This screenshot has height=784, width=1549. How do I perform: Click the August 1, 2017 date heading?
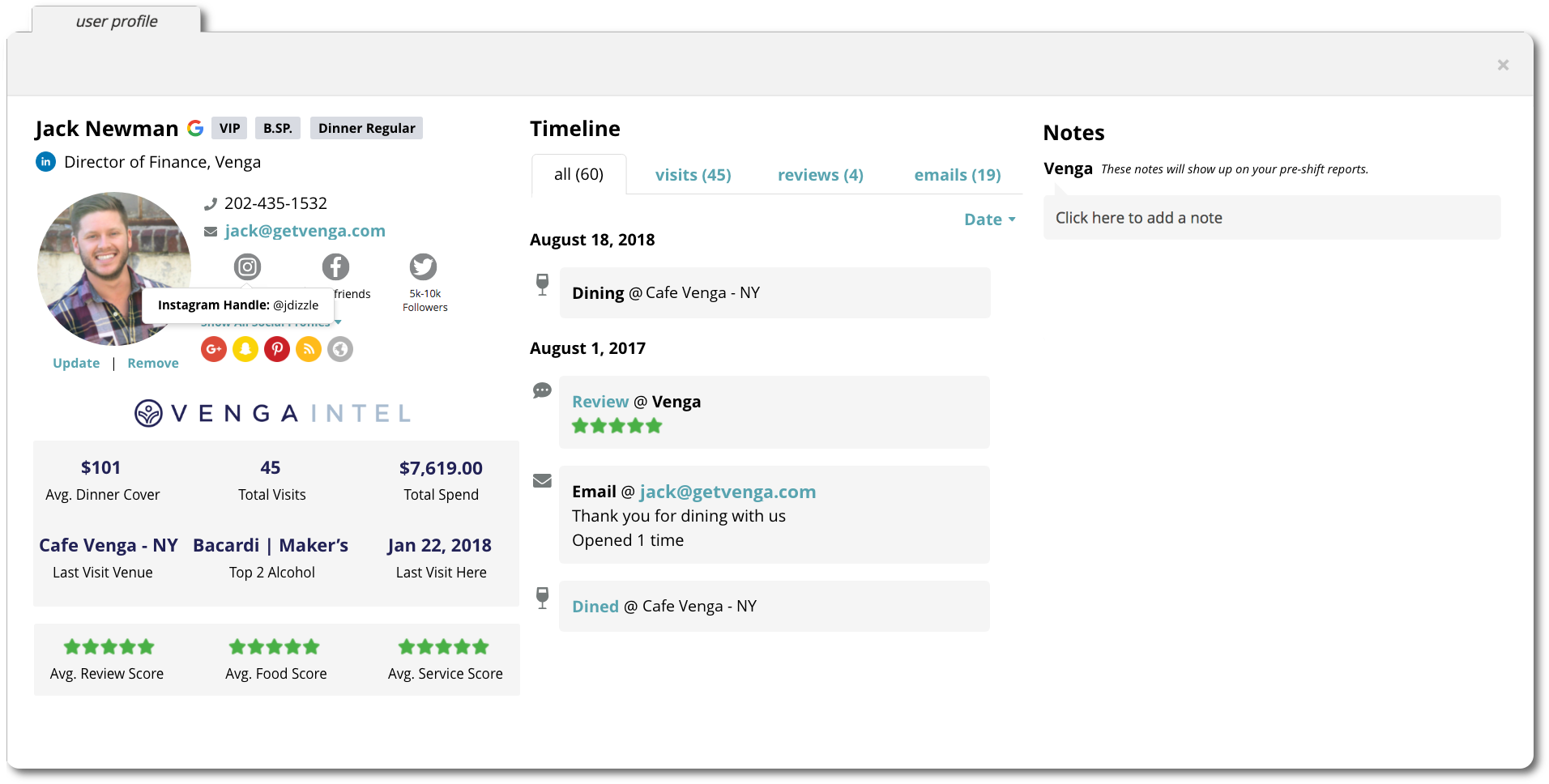pos(587,348)
